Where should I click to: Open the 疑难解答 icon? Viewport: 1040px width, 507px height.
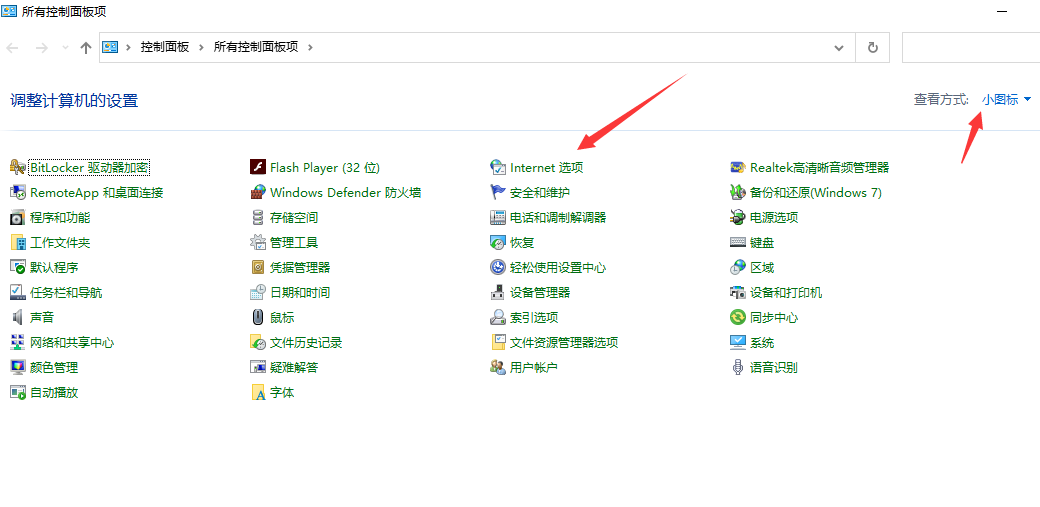pyautogui.click(x=258, y=367)
